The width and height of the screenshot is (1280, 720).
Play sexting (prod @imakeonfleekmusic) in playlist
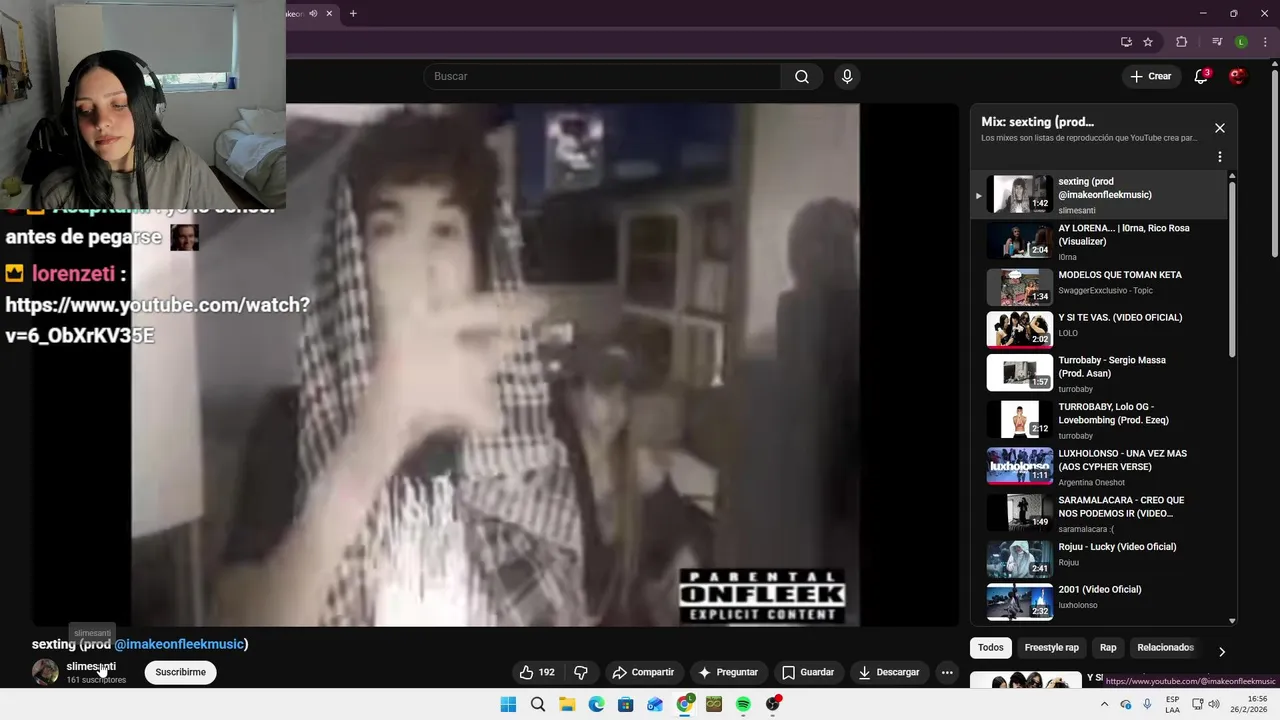click(x=1100, y=195)
